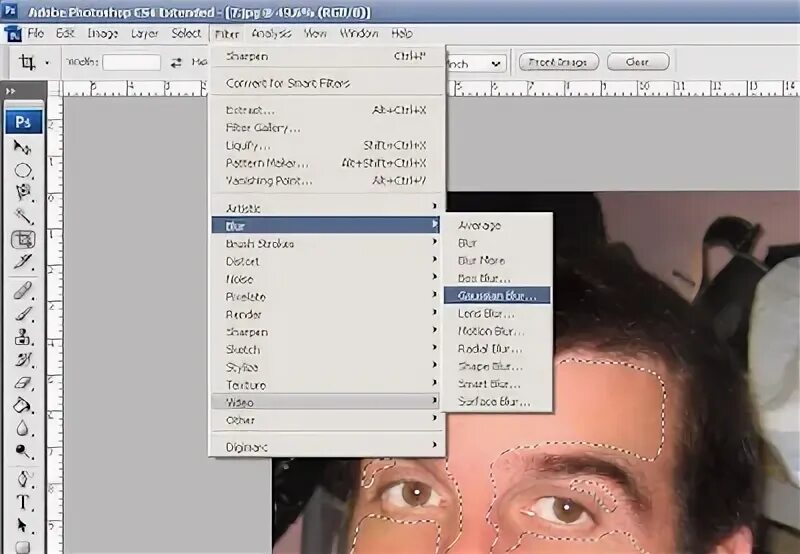Expand the Texture filter submenu

coord(326,385)
